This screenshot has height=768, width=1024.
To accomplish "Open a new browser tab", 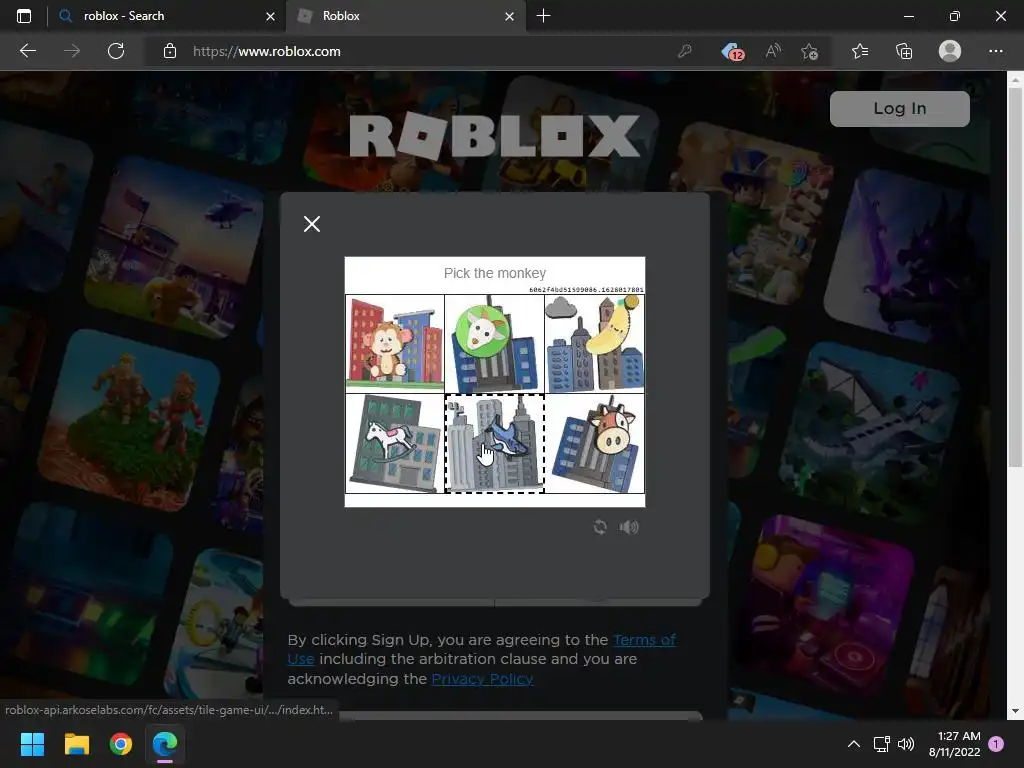I will (x=543, y=16).
